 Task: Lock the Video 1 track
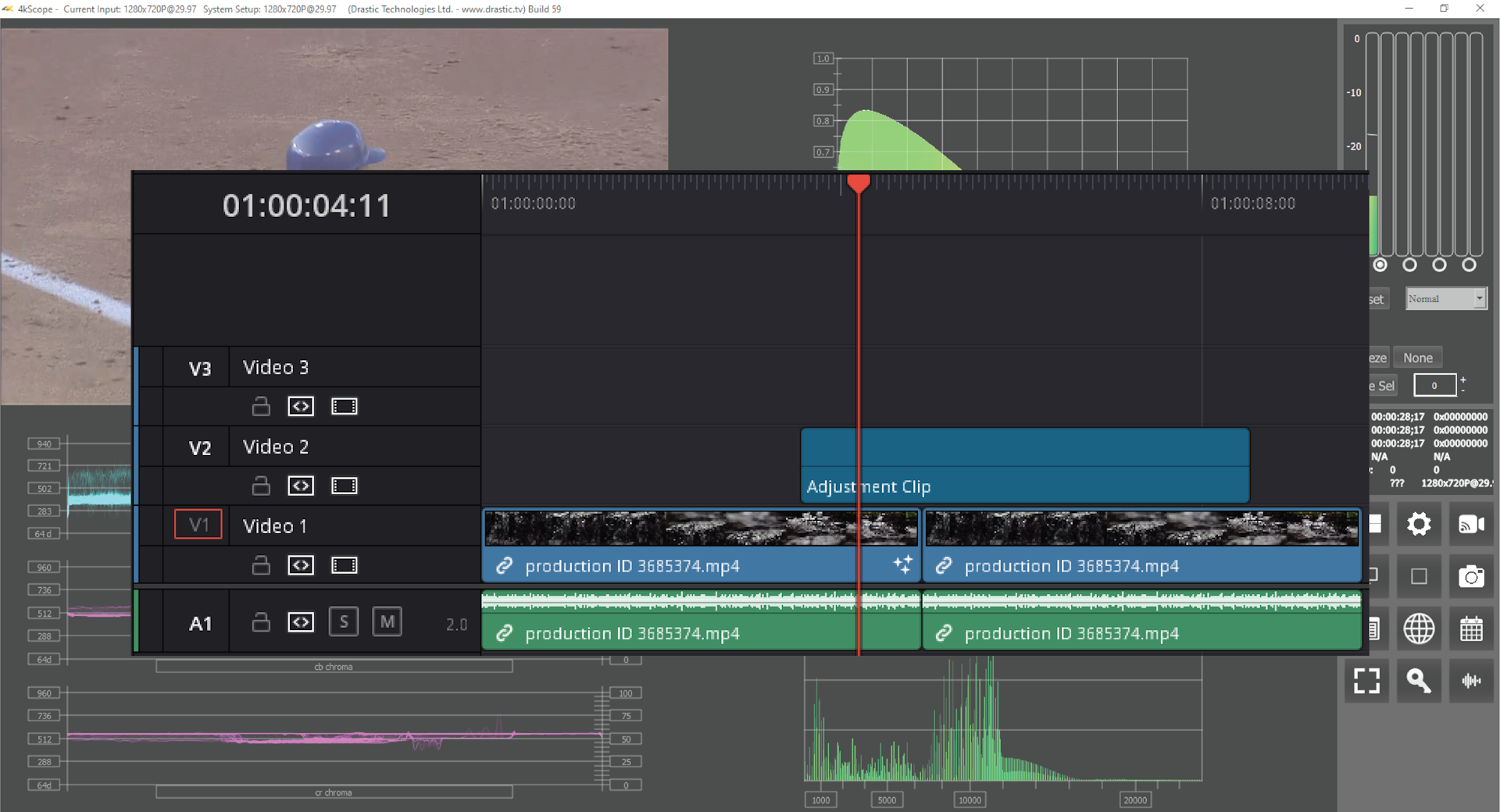pos(261,565)
